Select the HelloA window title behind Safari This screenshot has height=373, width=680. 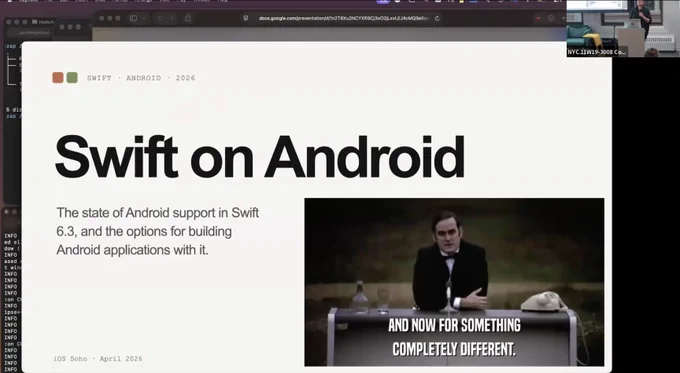43,22
